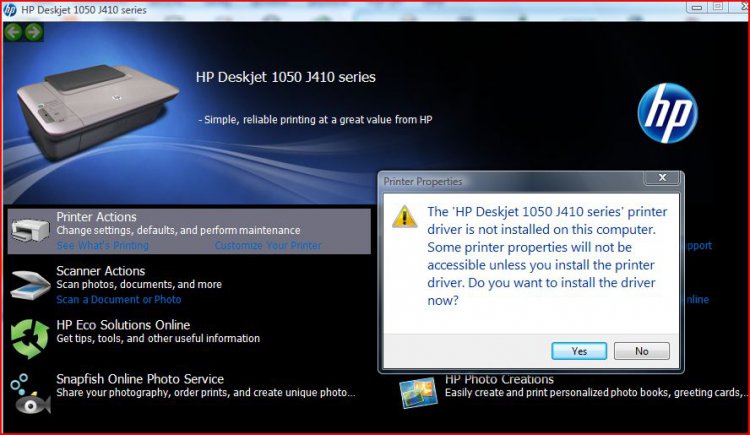750x435 pixels.
Task: Open the Customize Your Printer link
Action: click(x=268, y=245)
